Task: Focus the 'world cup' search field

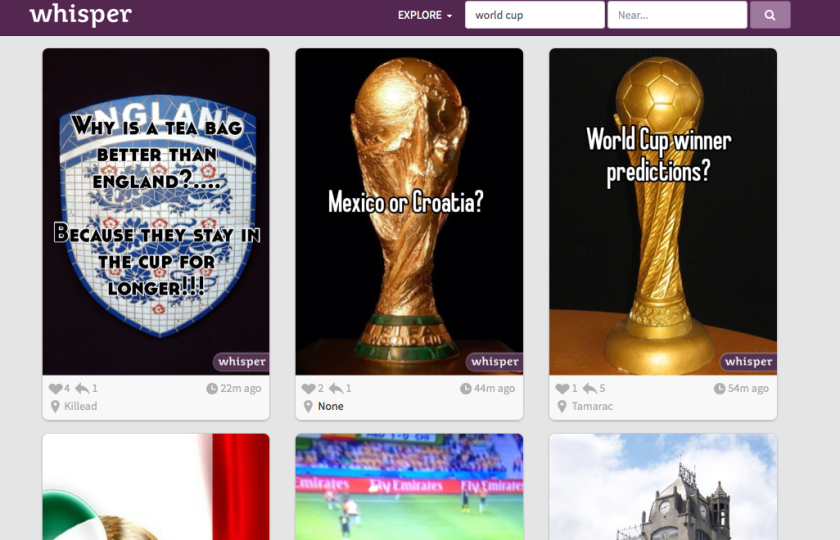Action: coord(535,15)
